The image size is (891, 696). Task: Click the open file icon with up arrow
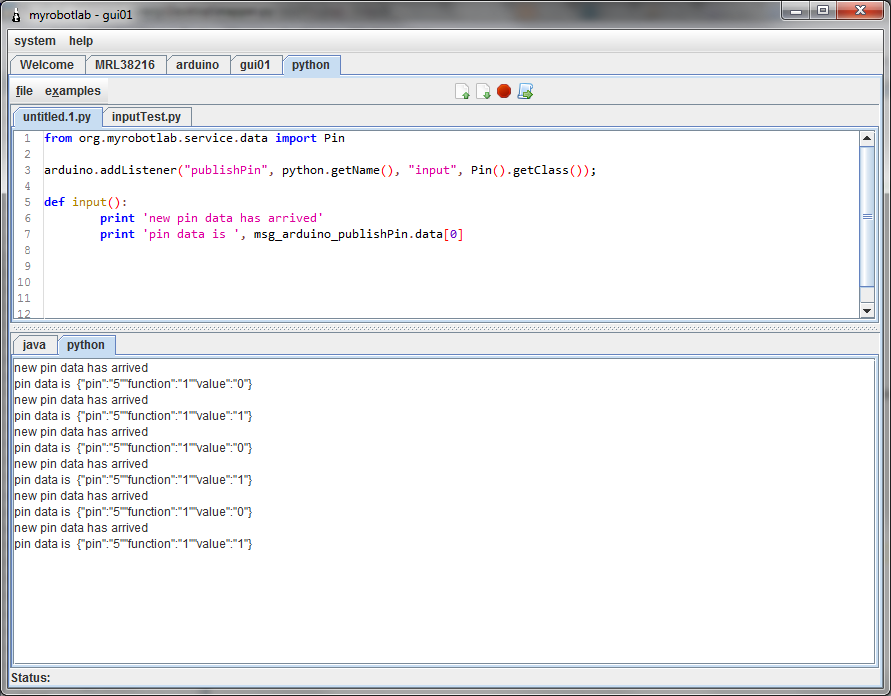pos(462,91)
